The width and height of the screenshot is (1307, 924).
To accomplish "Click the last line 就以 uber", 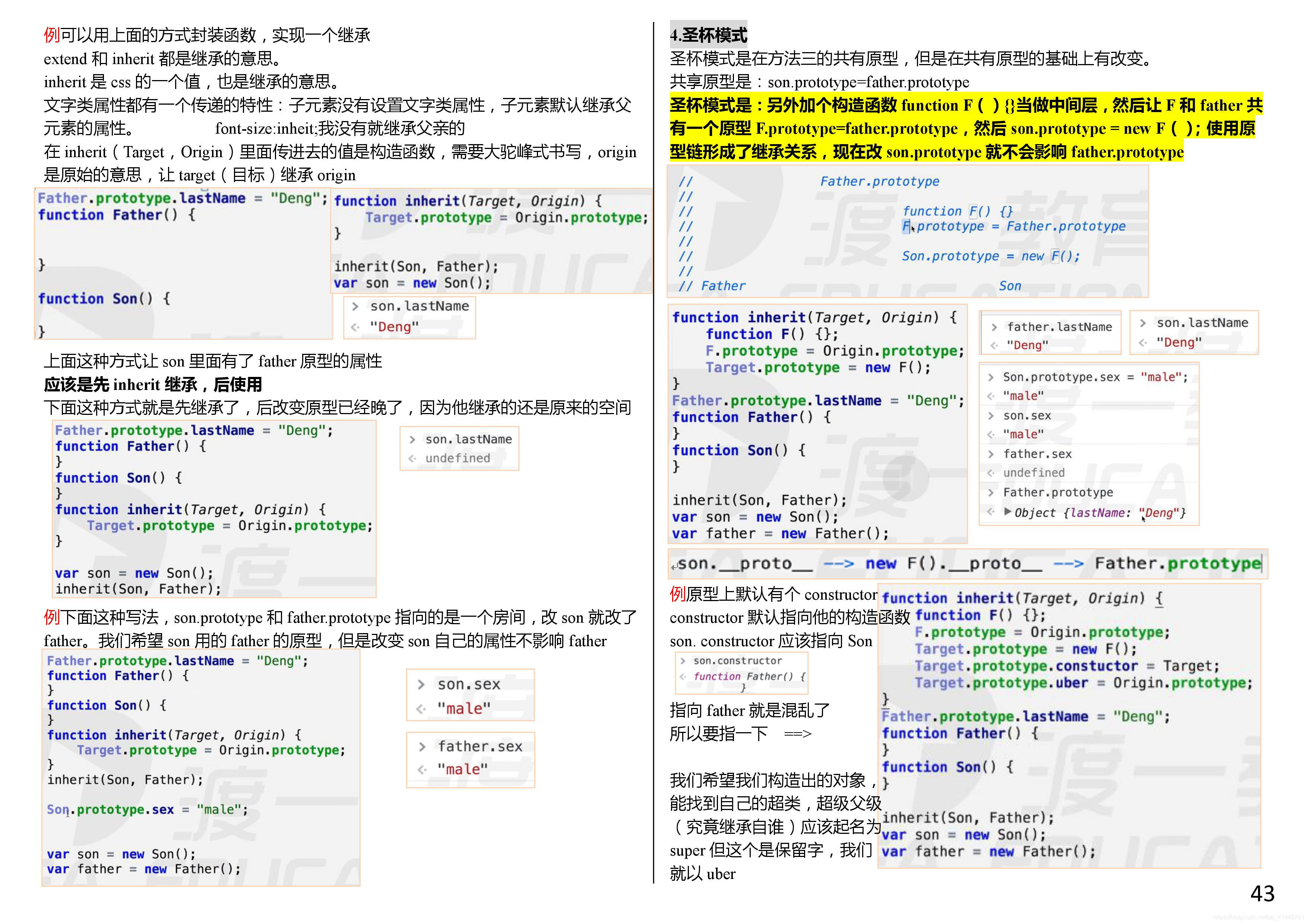I will click(702, 873).
